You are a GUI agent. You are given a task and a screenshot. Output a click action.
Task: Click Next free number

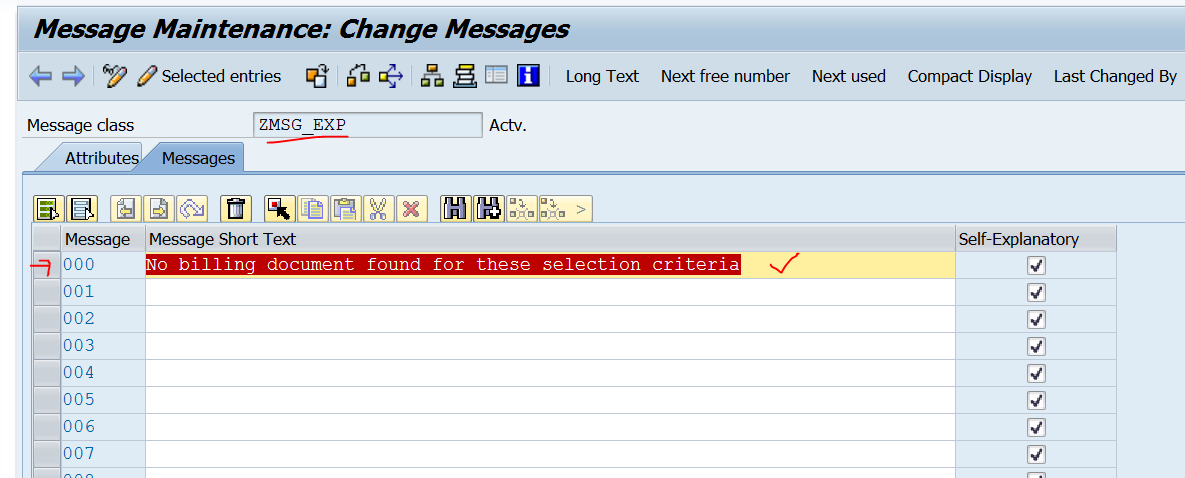726,76
